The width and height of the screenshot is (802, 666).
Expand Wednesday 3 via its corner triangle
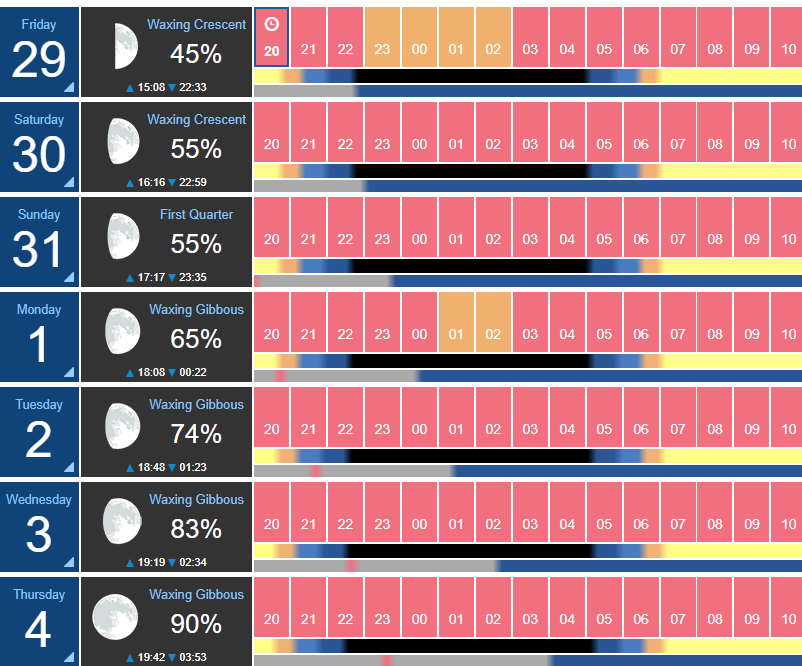pyautogui.click(x=69, y=562)
